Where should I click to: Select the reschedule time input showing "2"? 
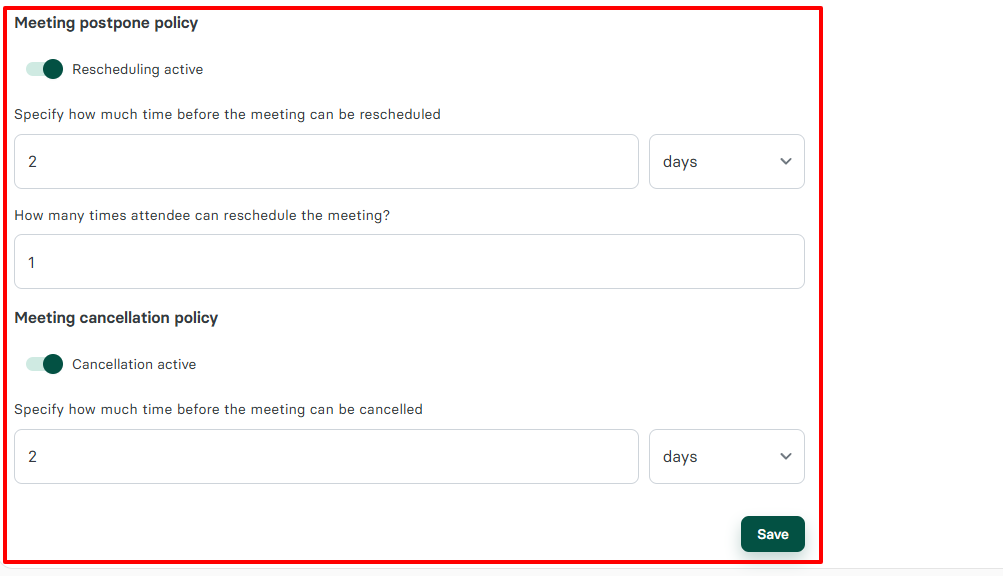(326, 161)
